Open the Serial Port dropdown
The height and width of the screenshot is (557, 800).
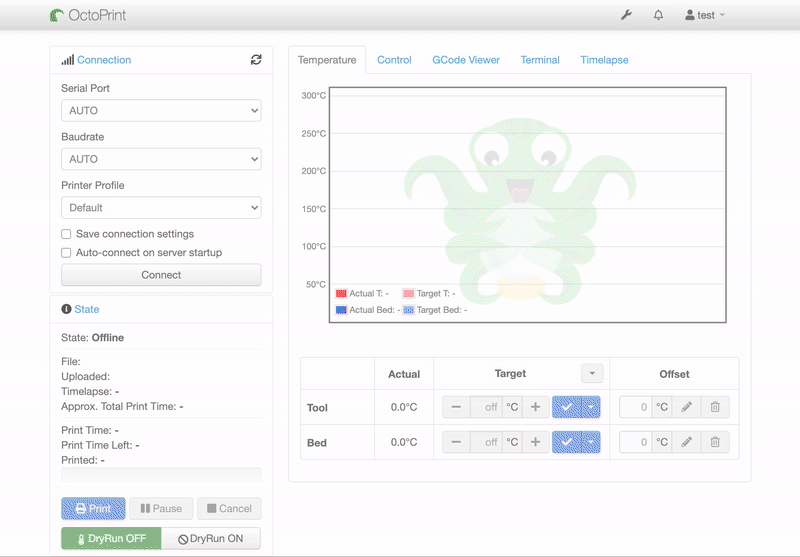[x=161, y=110]
